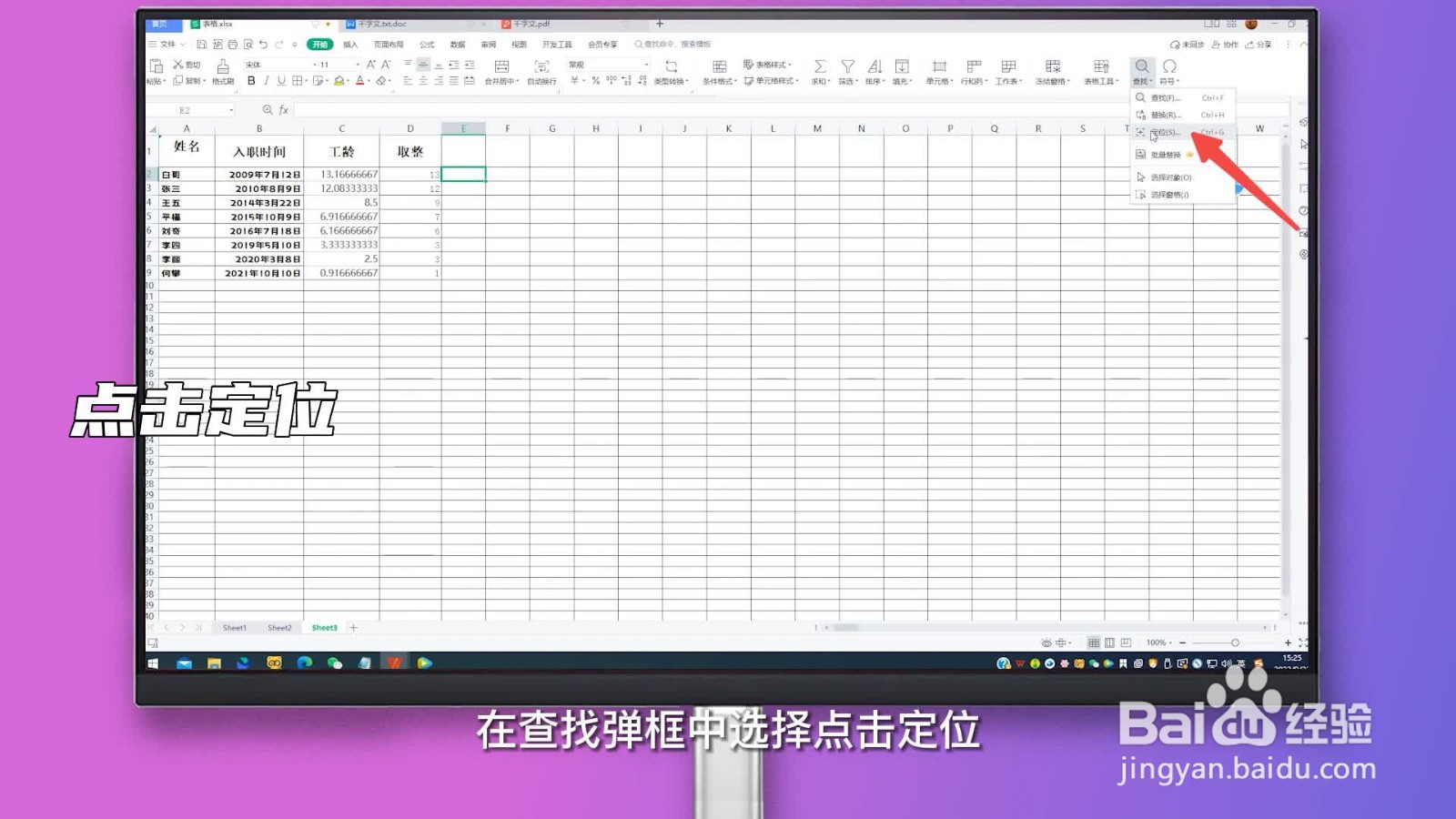Click the Print icon in quick toolbar
This screenshot has height=819, width=1456.
pos(232,44)
